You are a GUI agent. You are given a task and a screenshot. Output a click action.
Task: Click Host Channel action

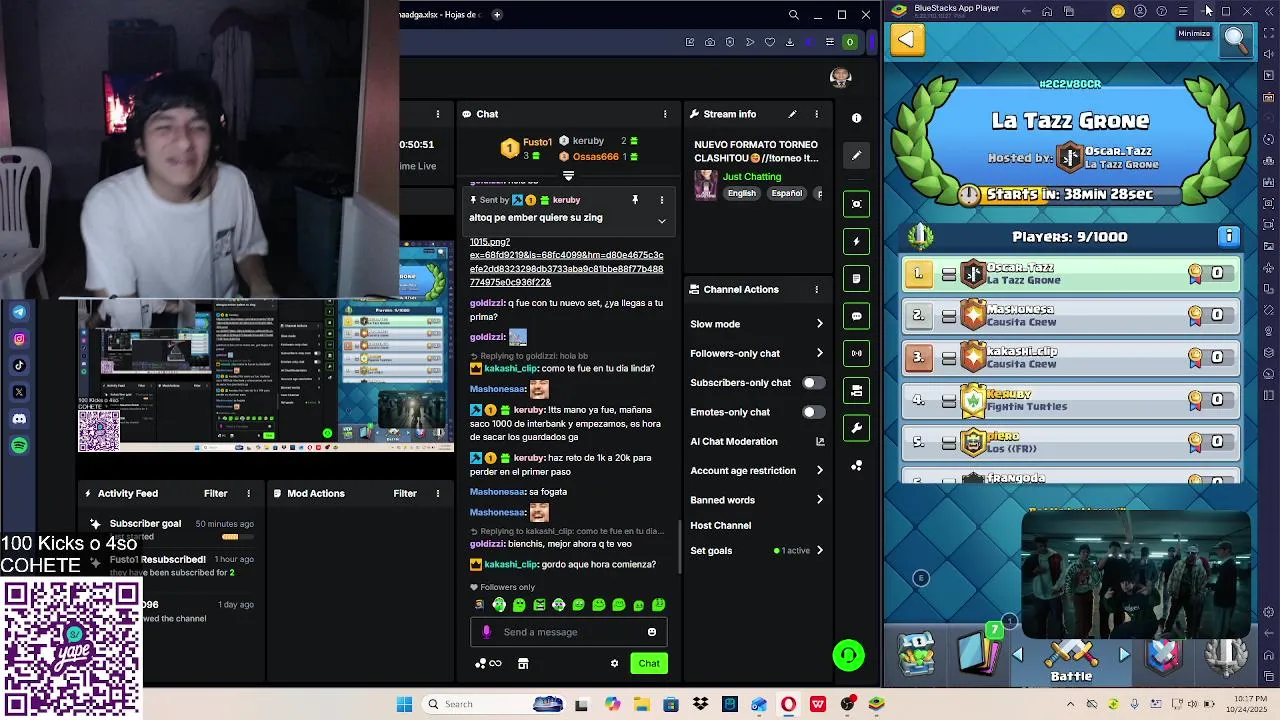click(720, 525)
